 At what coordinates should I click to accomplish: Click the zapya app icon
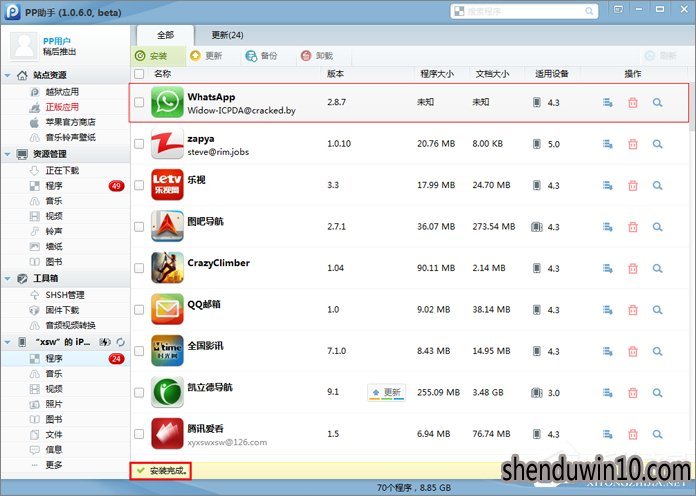tap(167, 144)
